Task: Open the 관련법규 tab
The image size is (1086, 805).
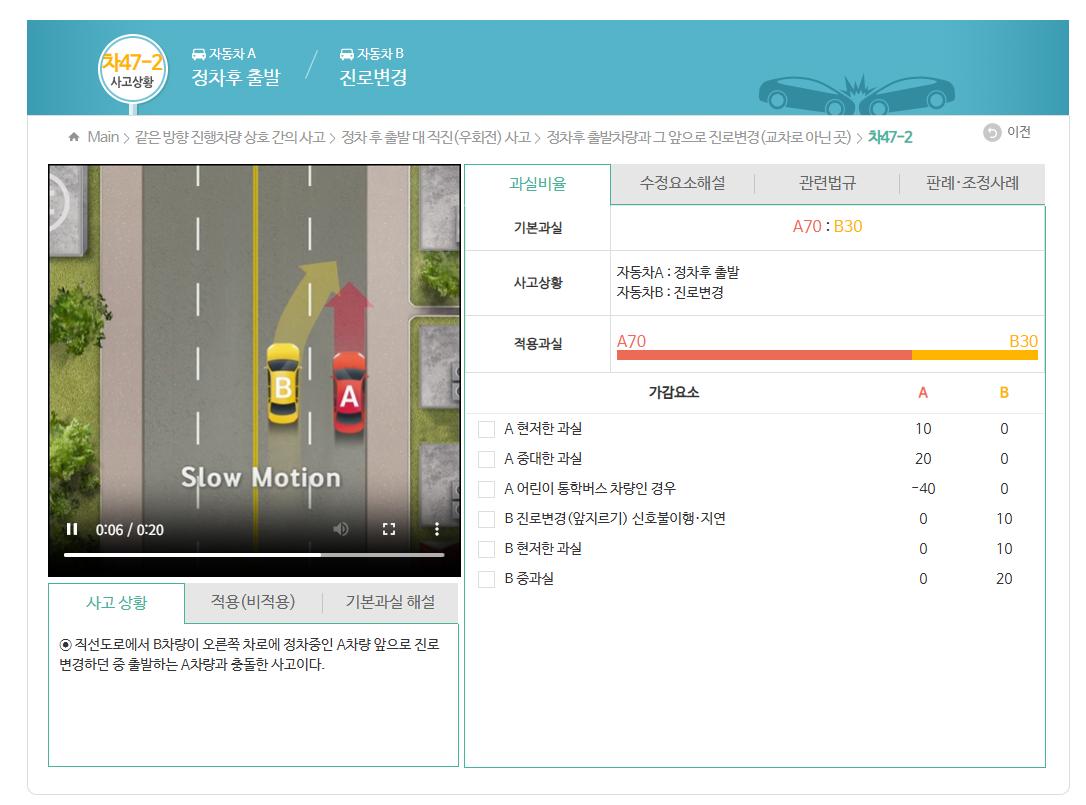Action: 827,184
